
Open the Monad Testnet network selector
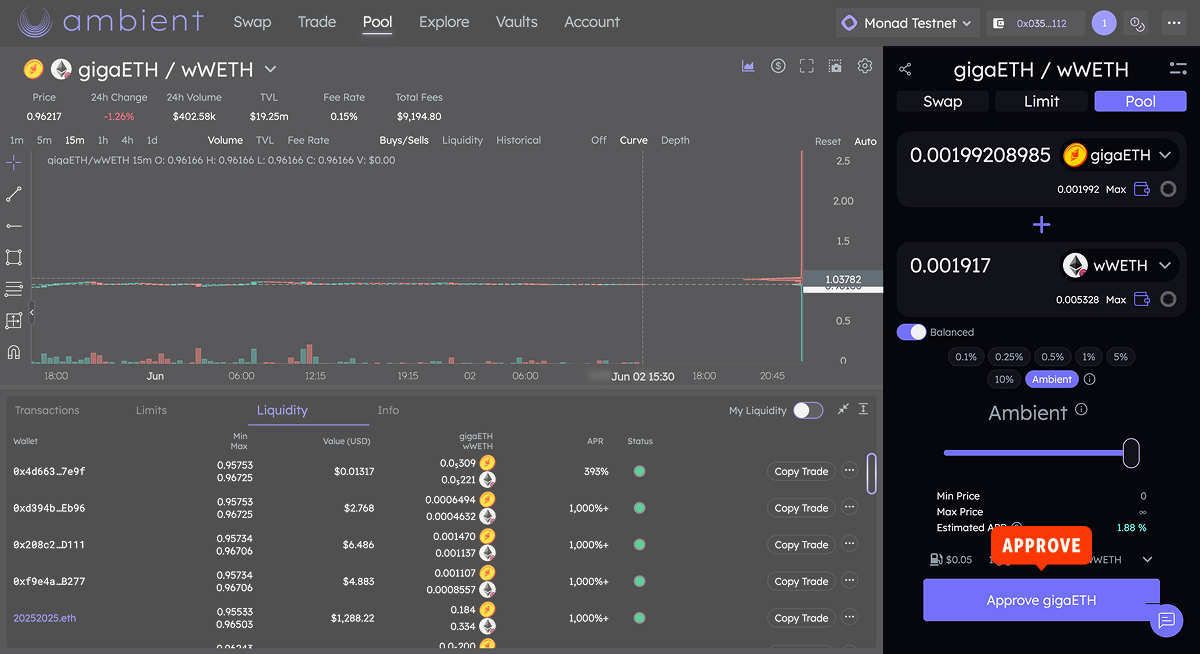[906, 22]
